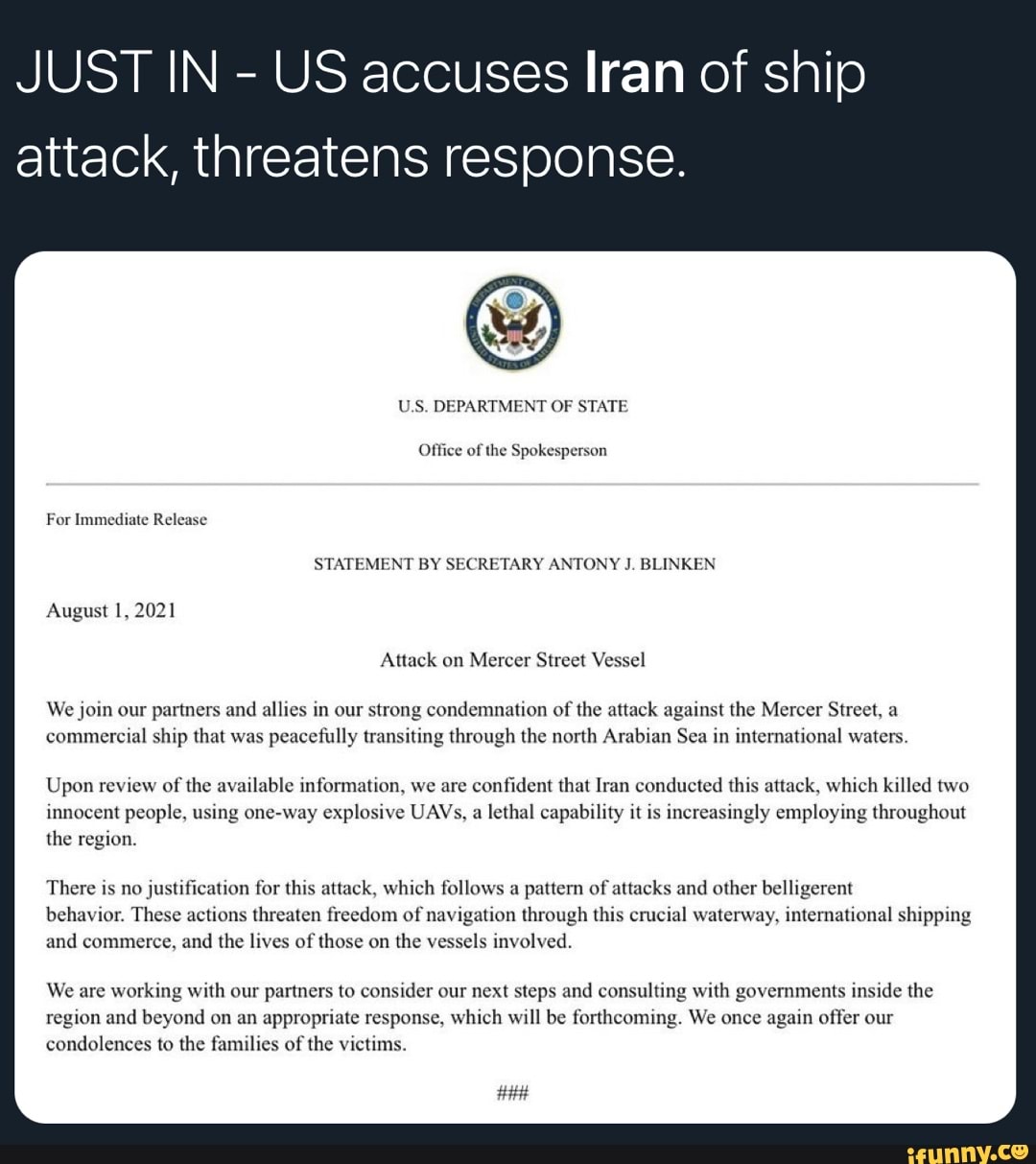Click the Office of the Spokesperson line
1036x1164 pixels.
(x=512, y=450)
